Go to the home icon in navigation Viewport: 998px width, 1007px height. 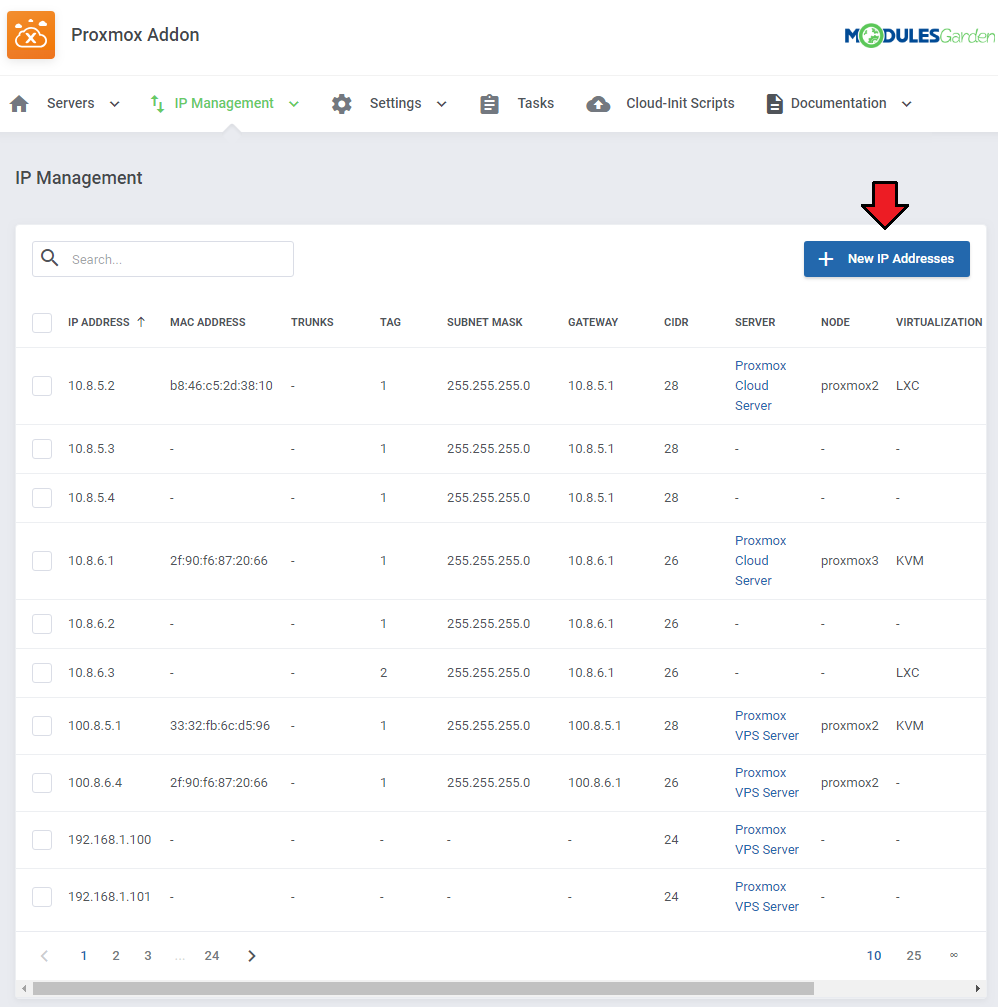pos(19,103)
